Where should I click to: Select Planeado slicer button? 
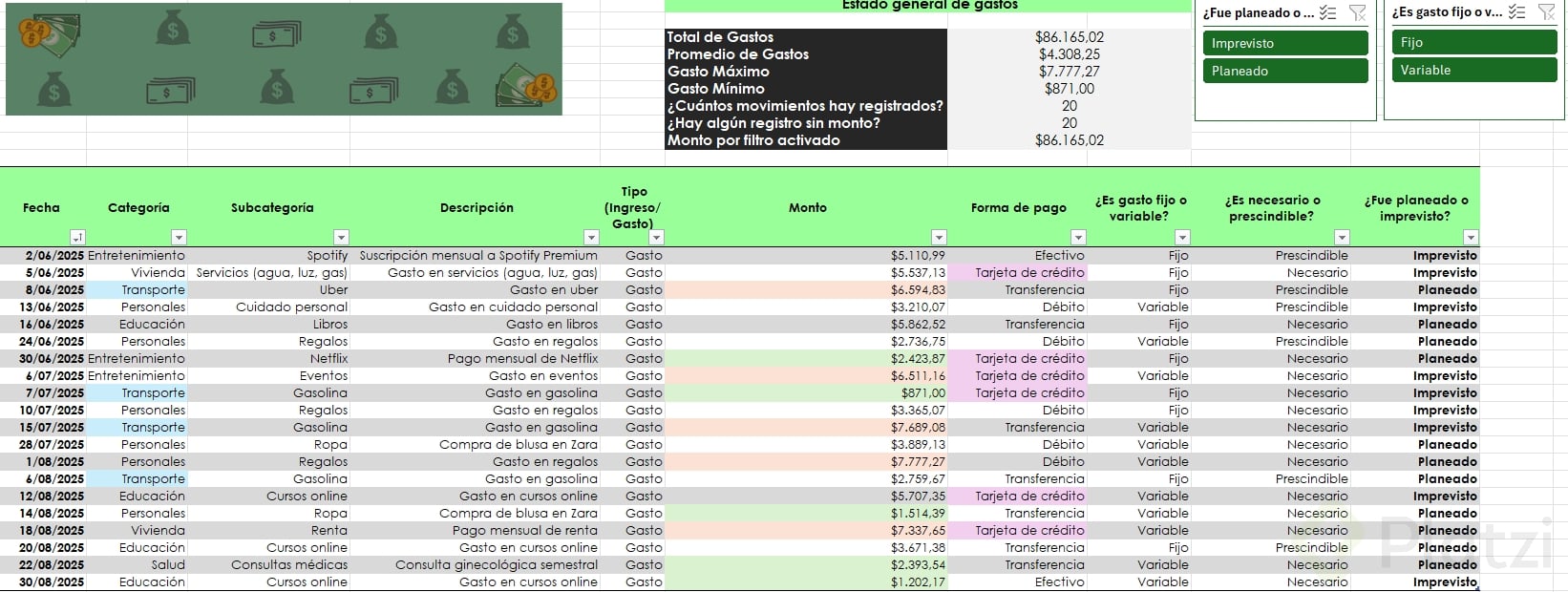pos(1284,71)
